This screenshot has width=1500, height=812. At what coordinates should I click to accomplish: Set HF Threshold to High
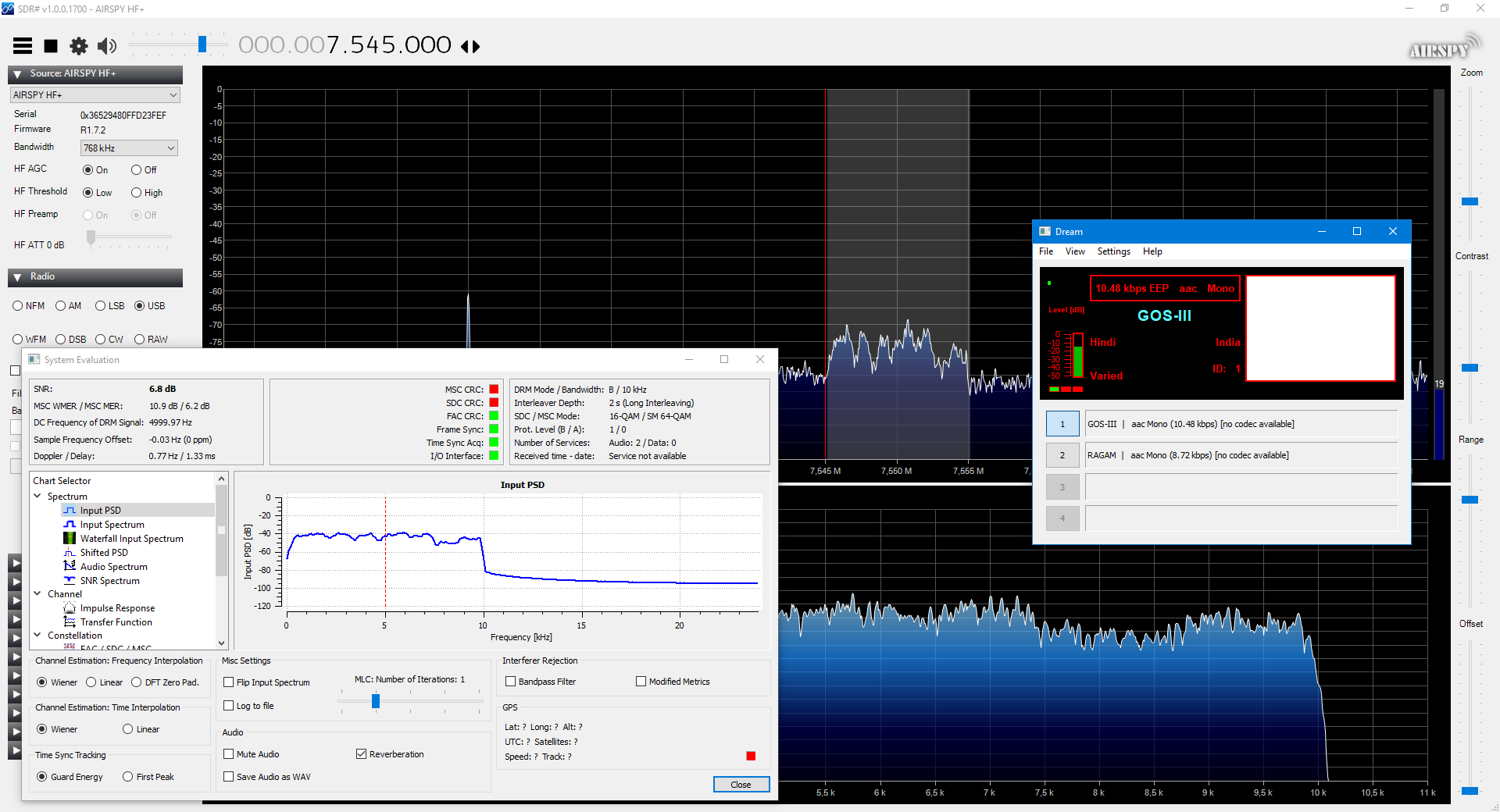click(137, 193)
